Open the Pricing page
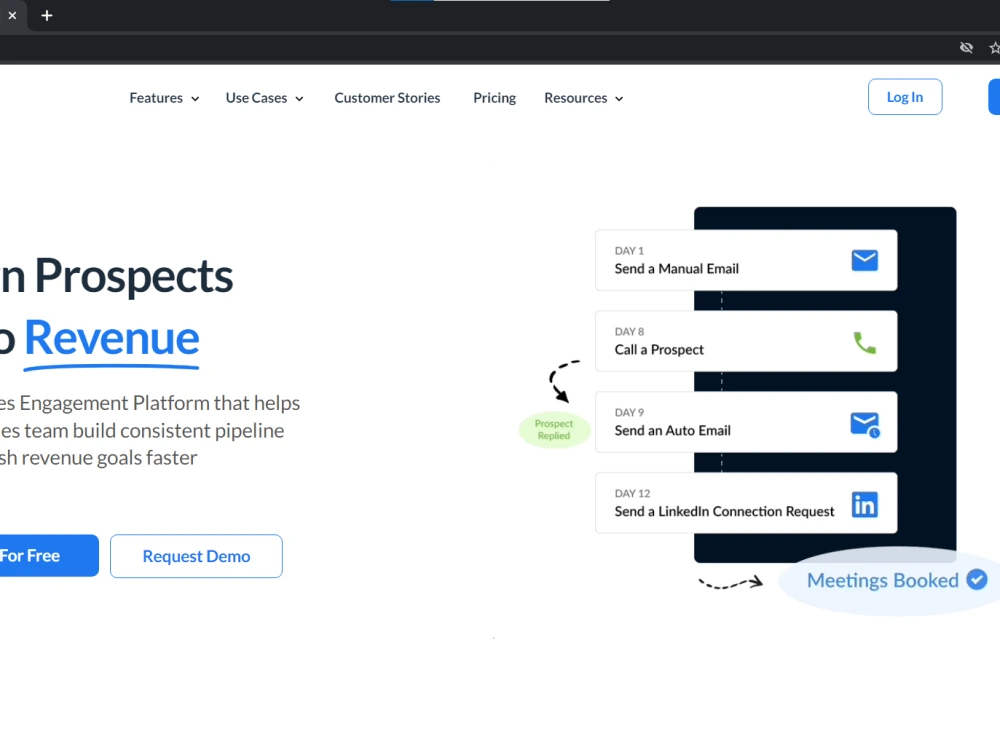Viewport: 1000px width, 750px height. (x=494, y=97)
